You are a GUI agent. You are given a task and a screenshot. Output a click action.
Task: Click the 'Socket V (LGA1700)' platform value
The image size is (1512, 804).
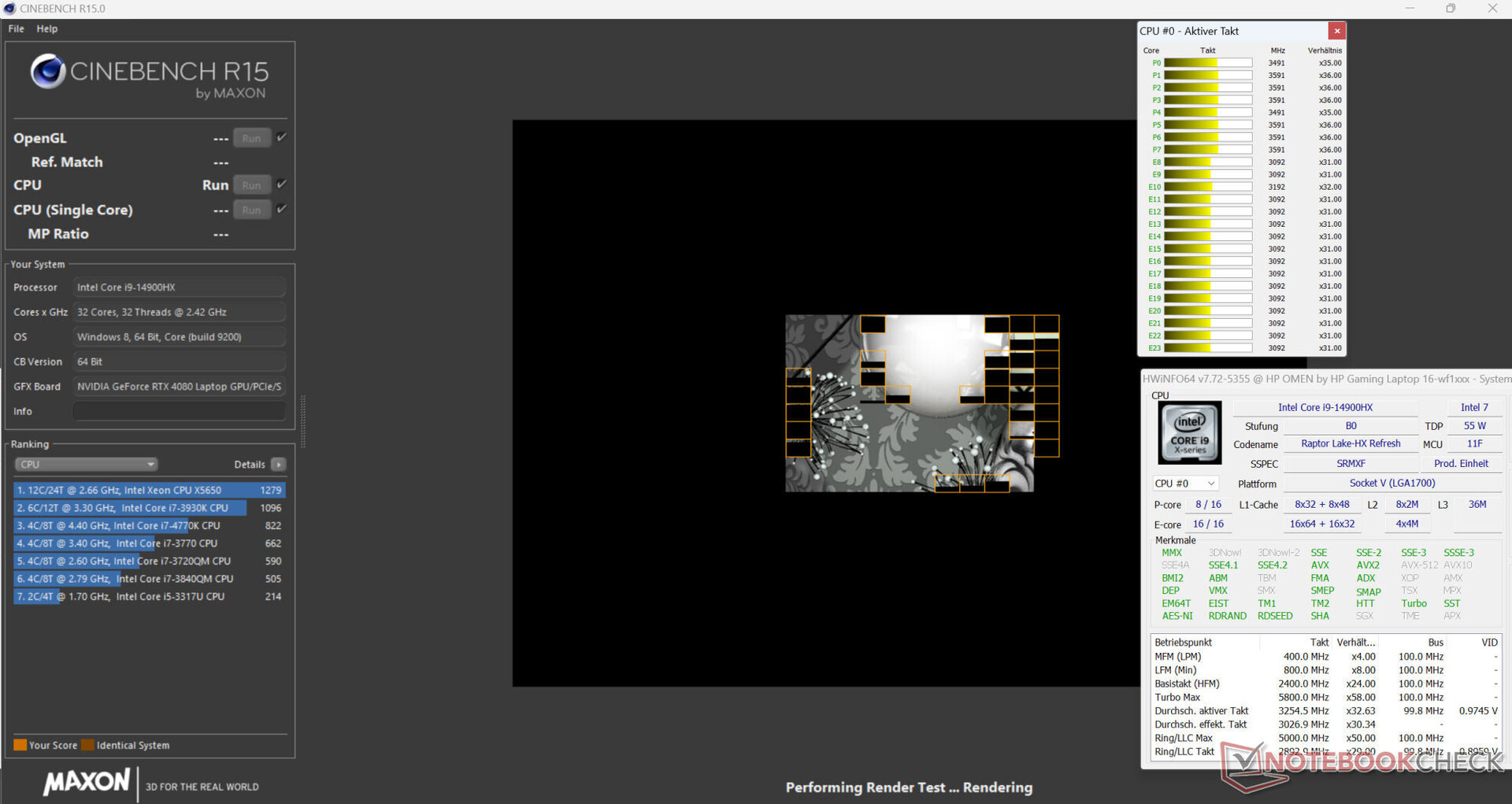click(x=1392, y=484)
